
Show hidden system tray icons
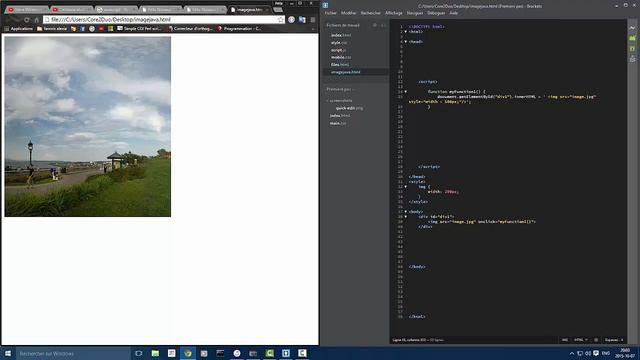[x=572, y=353]
